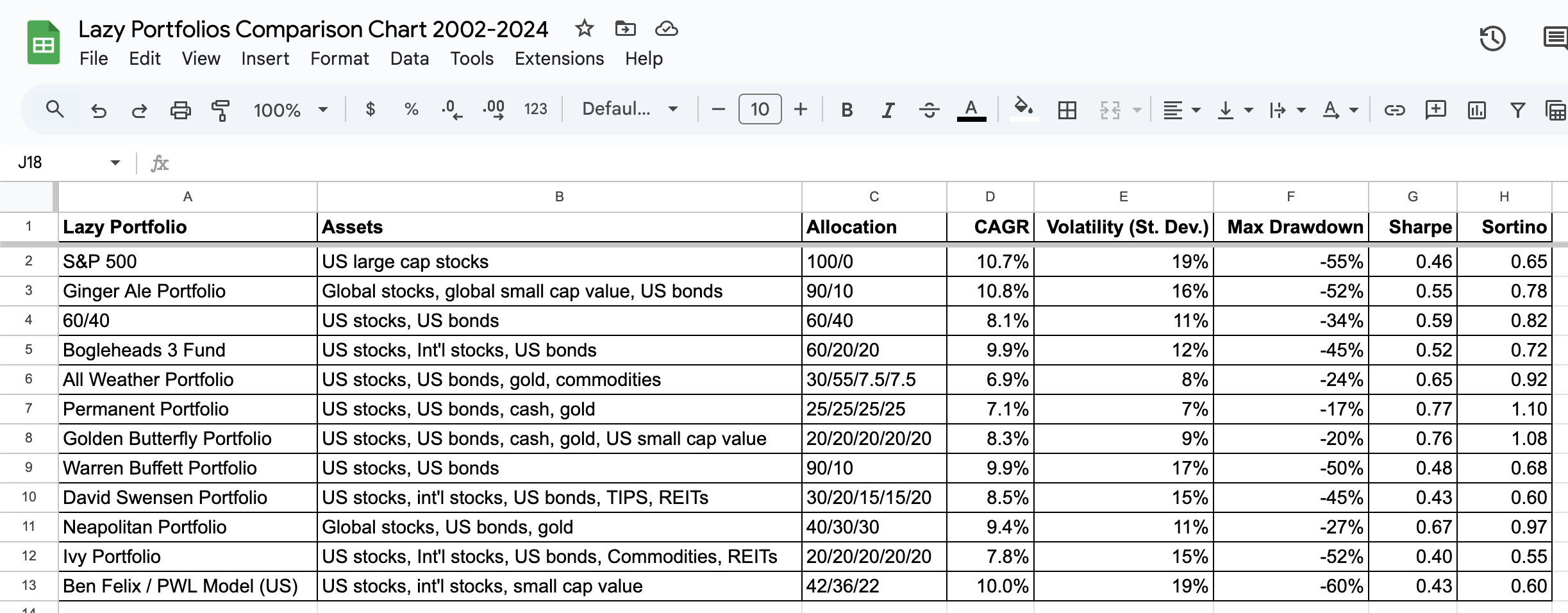This screenshot has height=613, width=1568.
Task: Open vertical align dropdown
Action: (1235, 110)
